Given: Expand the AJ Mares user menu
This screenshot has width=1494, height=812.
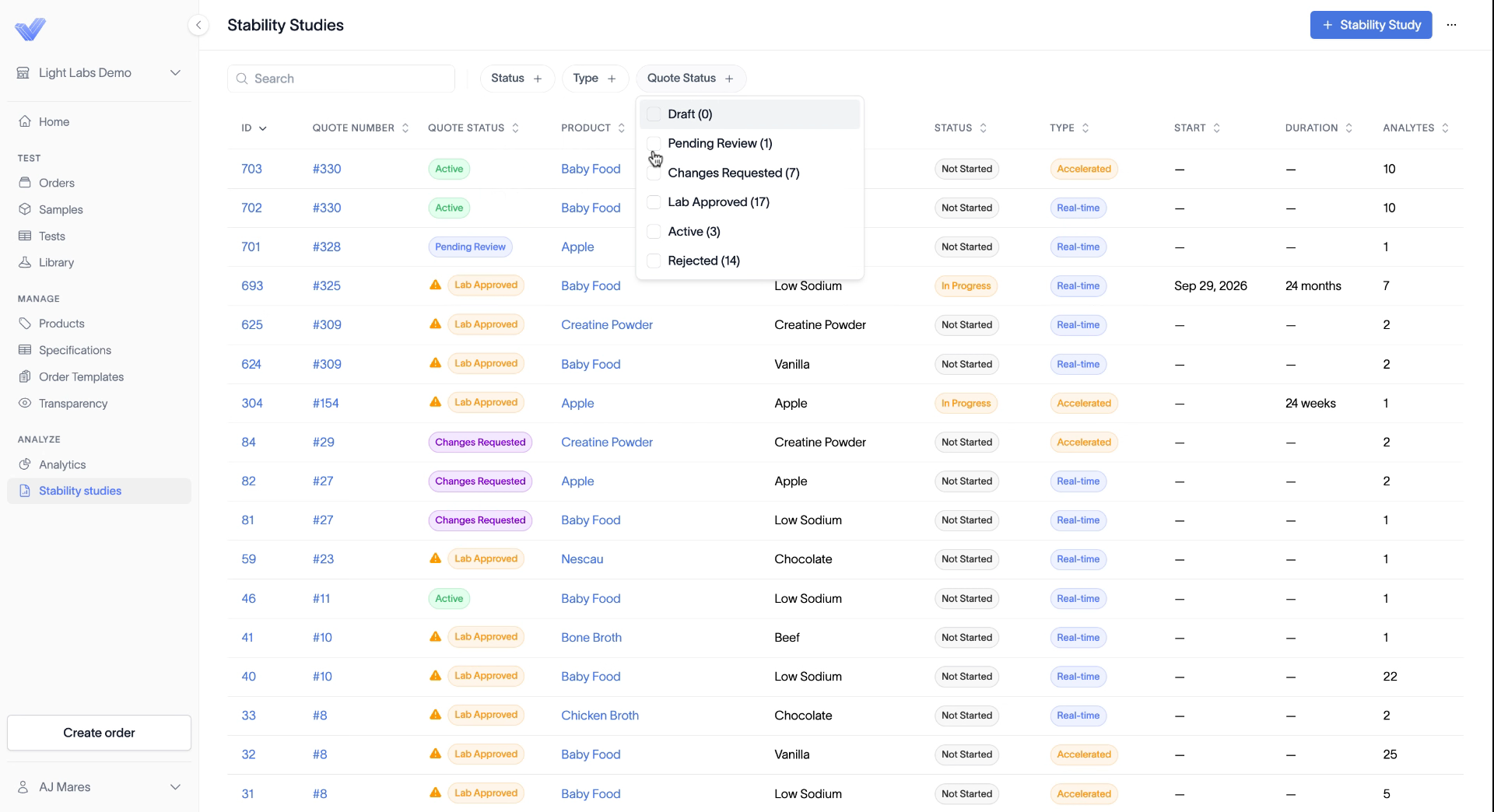Looking at the screenshot, I should [99, 787].
